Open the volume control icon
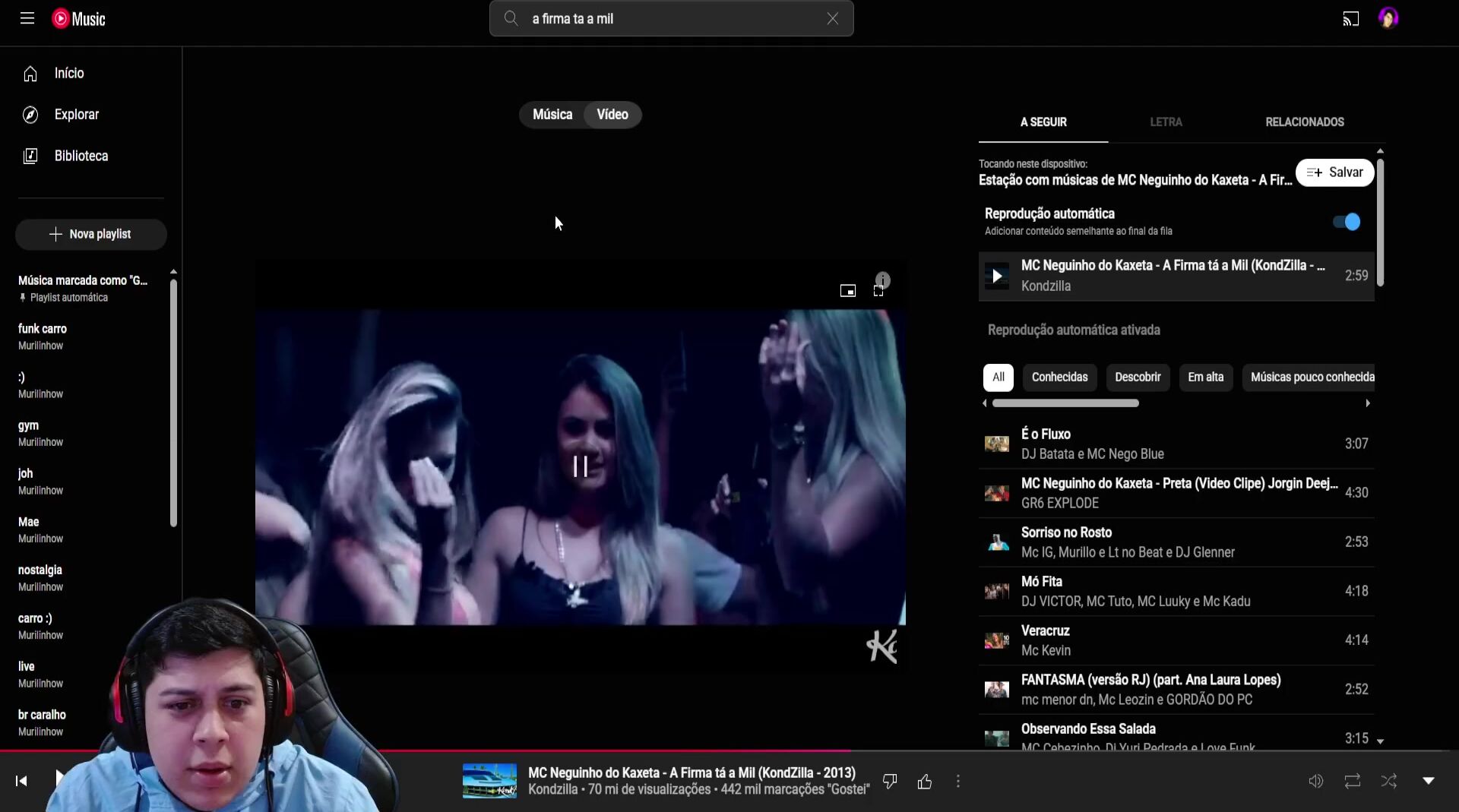This screenshot has height=812, width=1459. [1316, 781]
